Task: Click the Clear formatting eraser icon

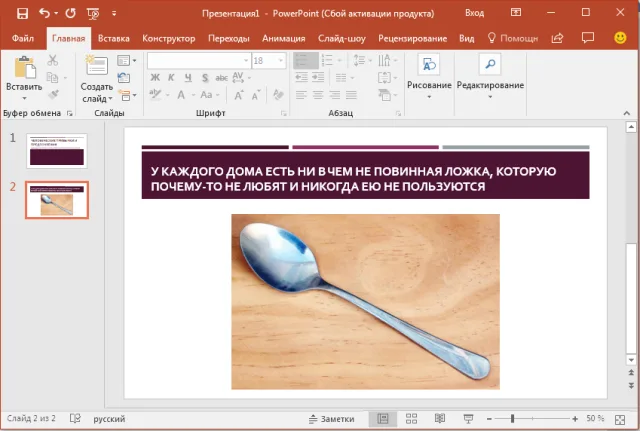Action: click(x=278, y=95)
